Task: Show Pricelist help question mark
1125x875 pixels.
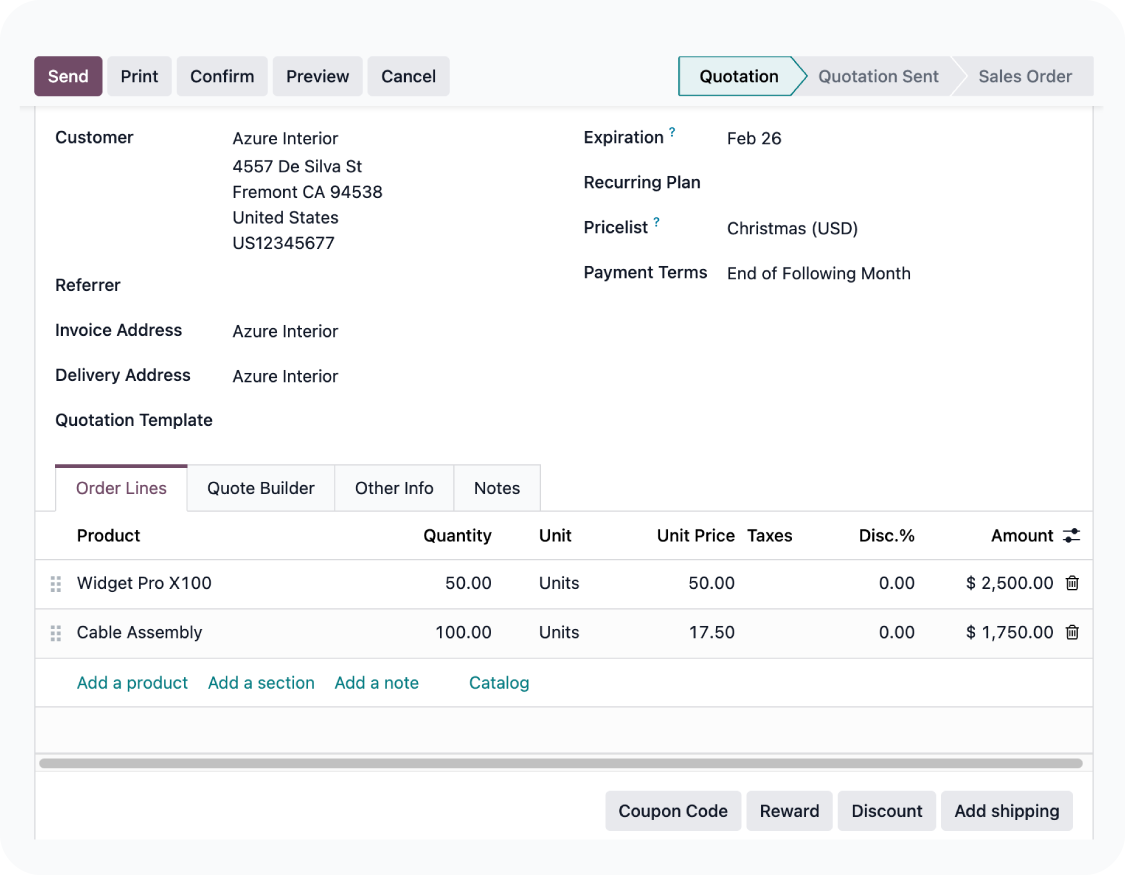Action: point(657,222)
